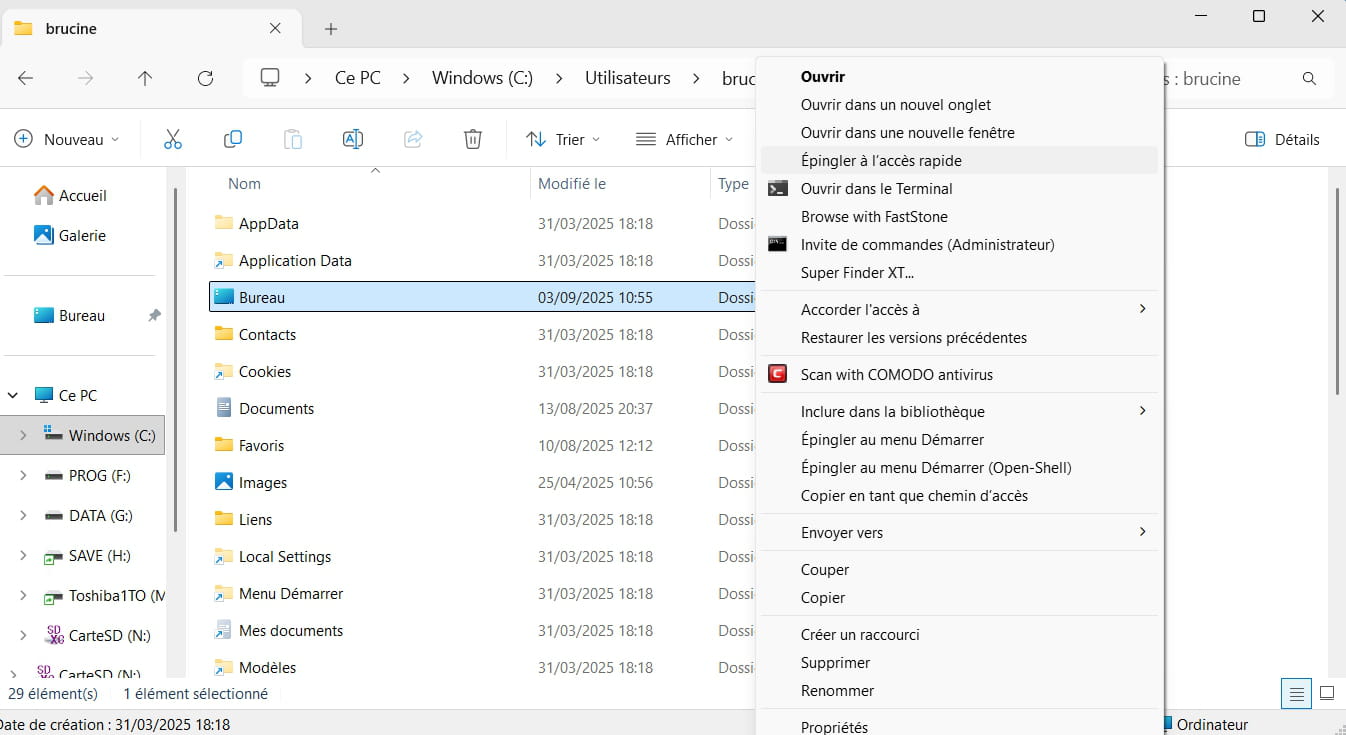
Task: Click the Images folder icon
Action: point(223,482)
